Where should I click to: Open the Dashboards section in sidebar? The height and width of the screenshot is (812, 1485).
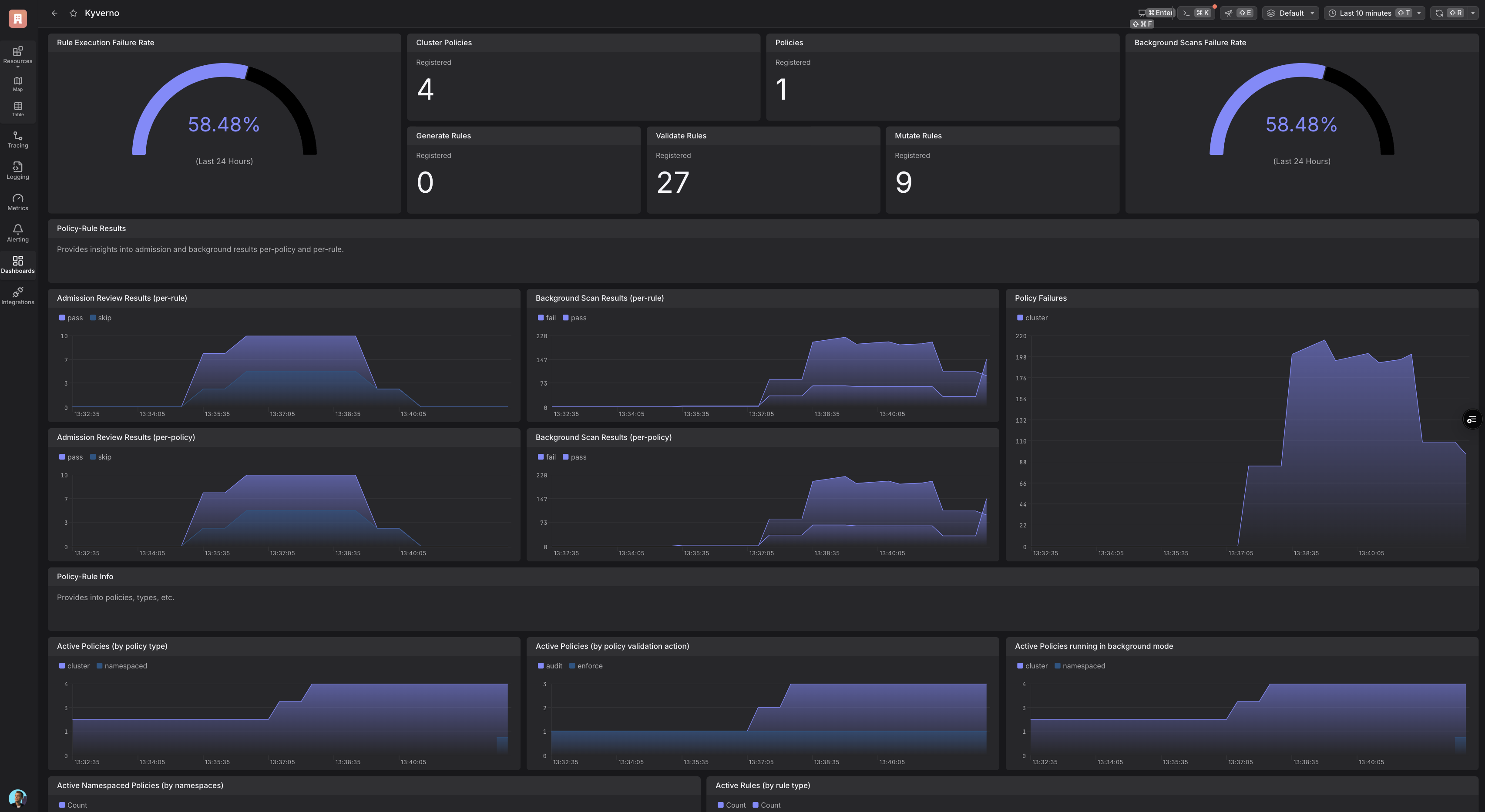(17, 265)
